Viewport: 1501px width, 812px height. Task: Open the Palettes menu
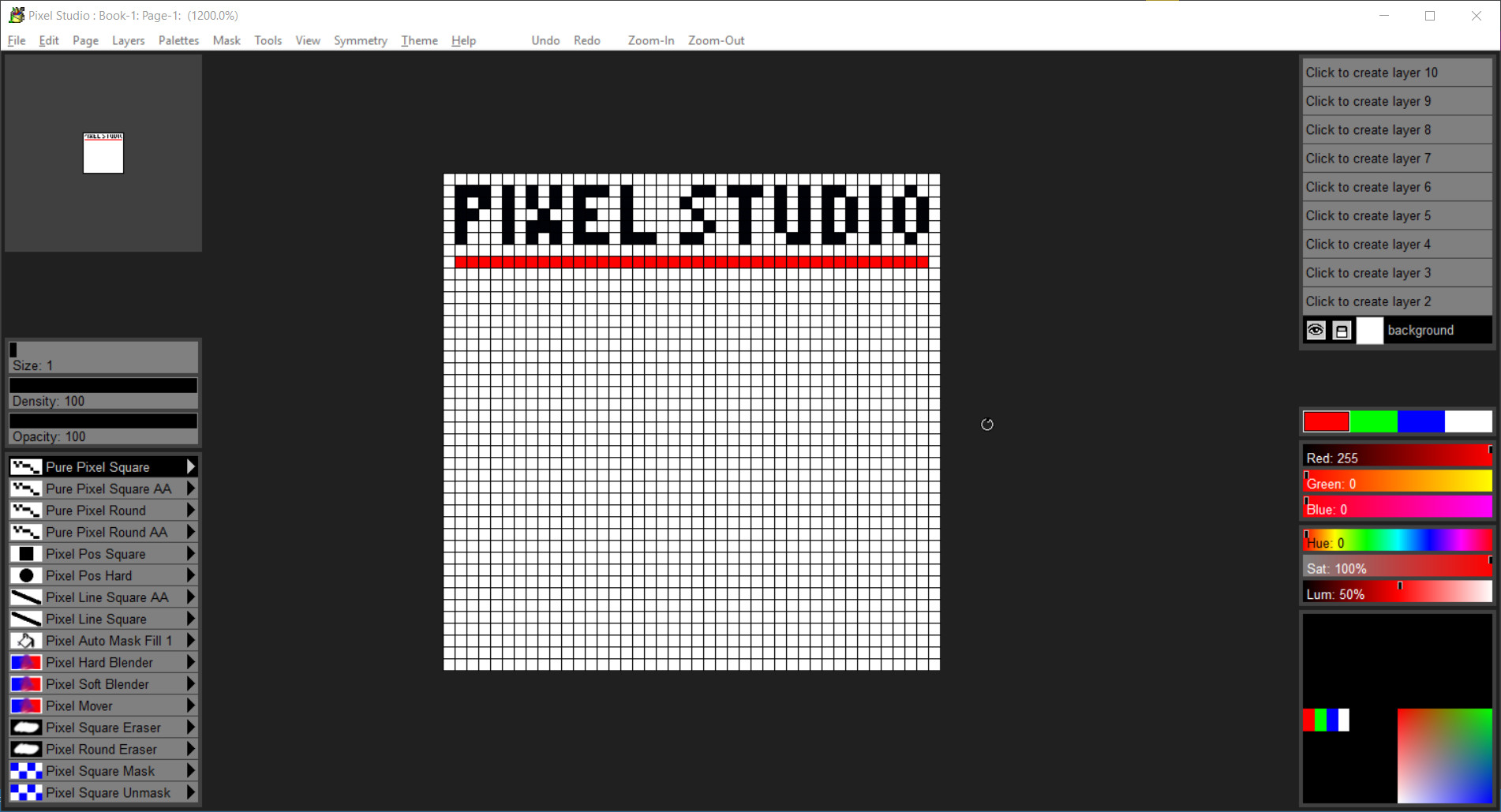(x=179, y=40)
